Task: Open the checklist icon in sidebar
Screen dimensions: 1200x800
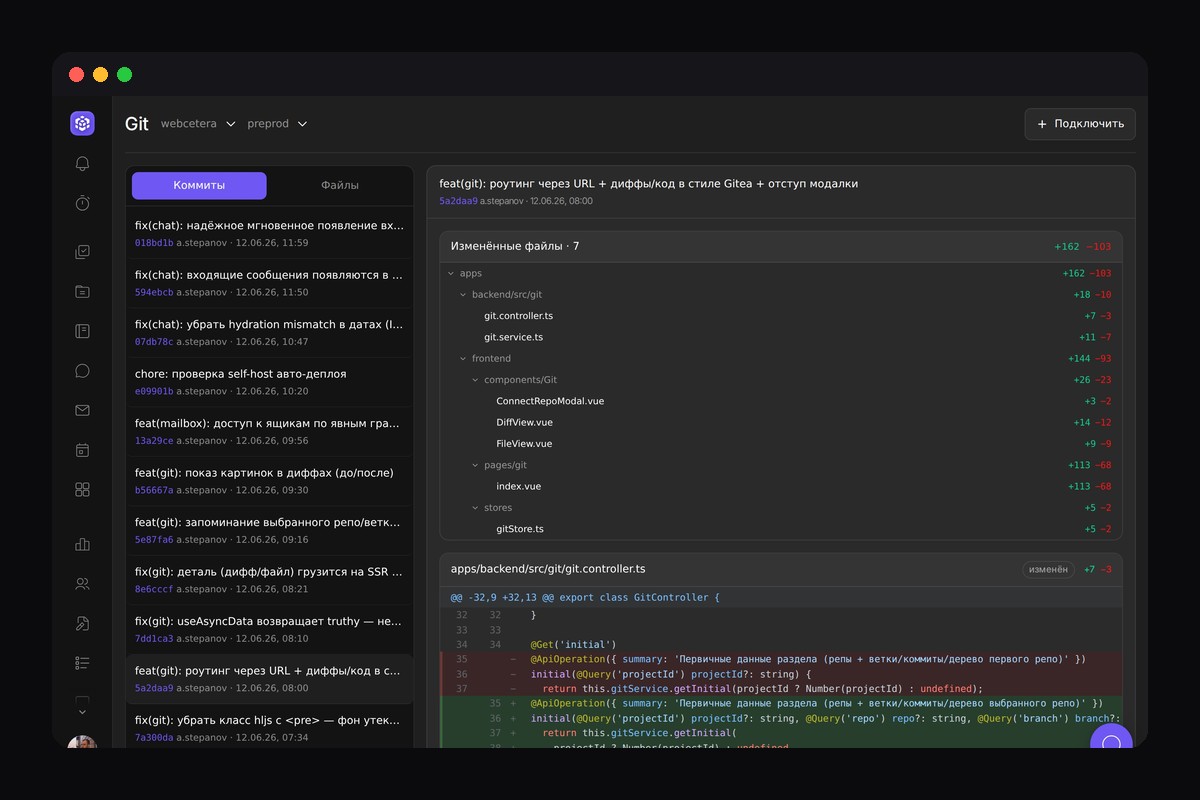Action: [x=82, y=663]
